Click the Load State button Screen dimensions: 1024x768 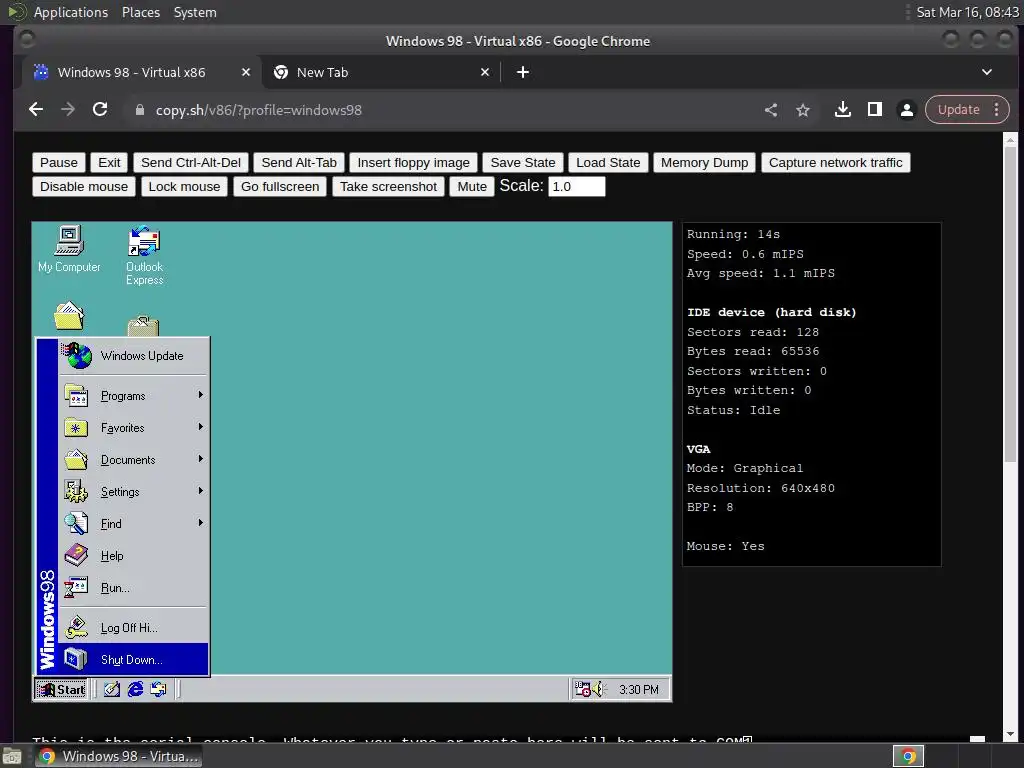point(608,163)
